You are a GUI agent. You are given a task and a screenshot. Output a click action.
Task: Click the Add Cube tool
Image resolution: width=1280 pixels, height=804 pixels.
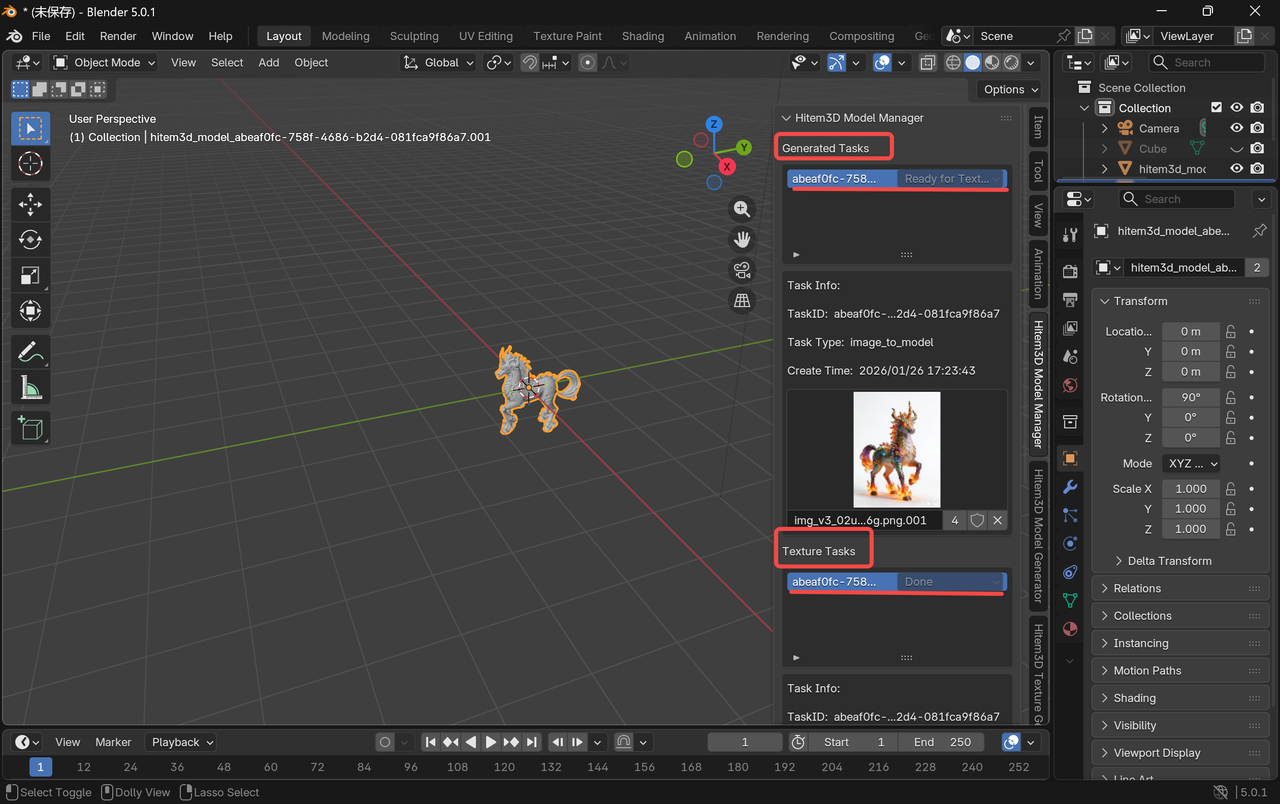[30, 428]
